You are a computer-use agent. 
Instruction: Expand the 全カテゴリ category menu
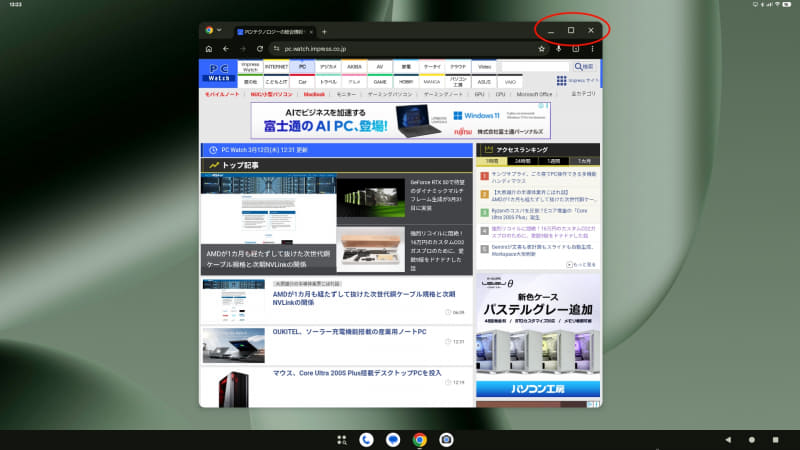point(583,94)
